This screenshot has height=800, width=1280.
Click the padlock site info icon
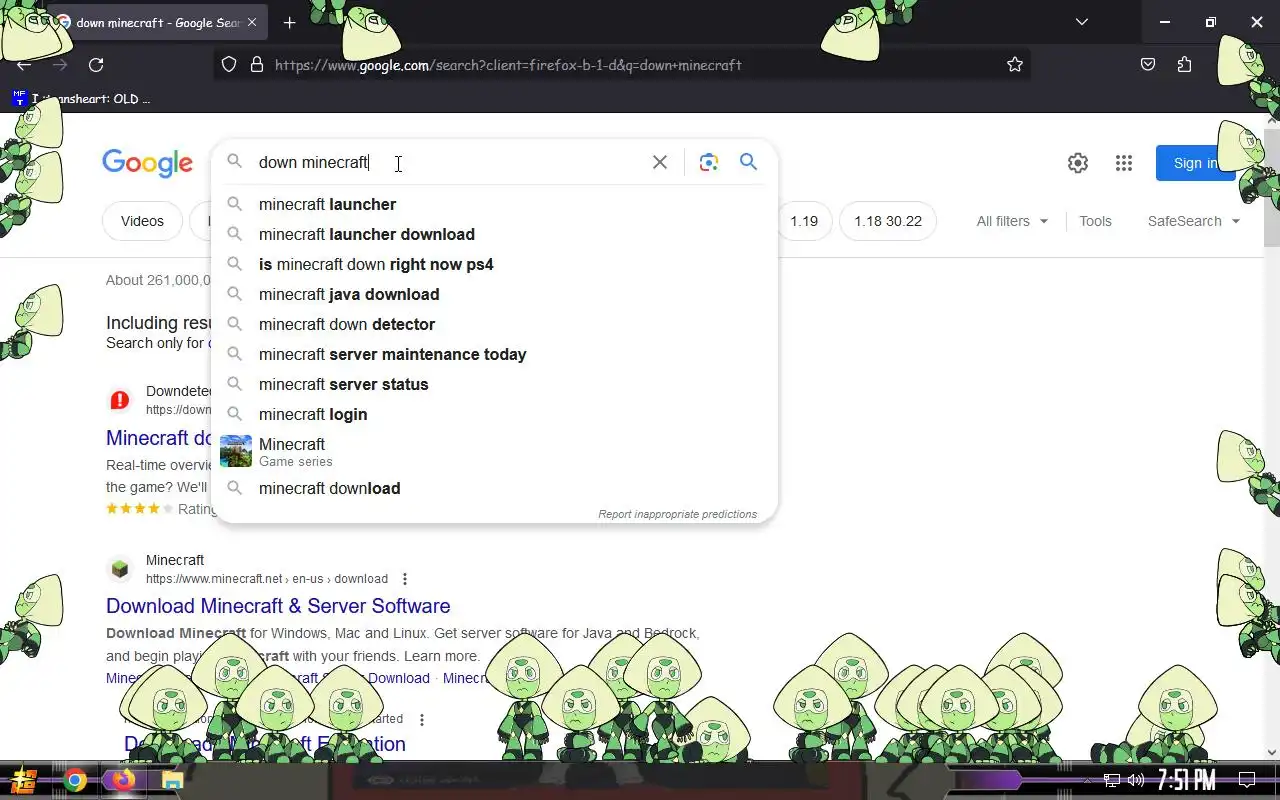257,65
